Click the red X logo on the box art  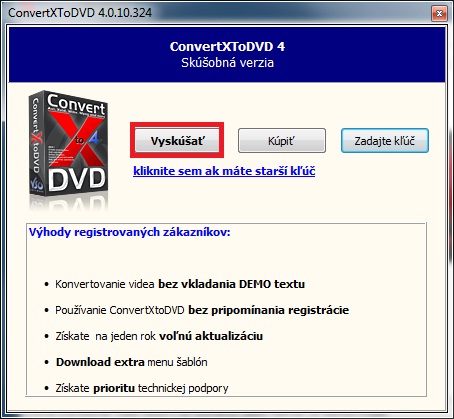(75, 140)
